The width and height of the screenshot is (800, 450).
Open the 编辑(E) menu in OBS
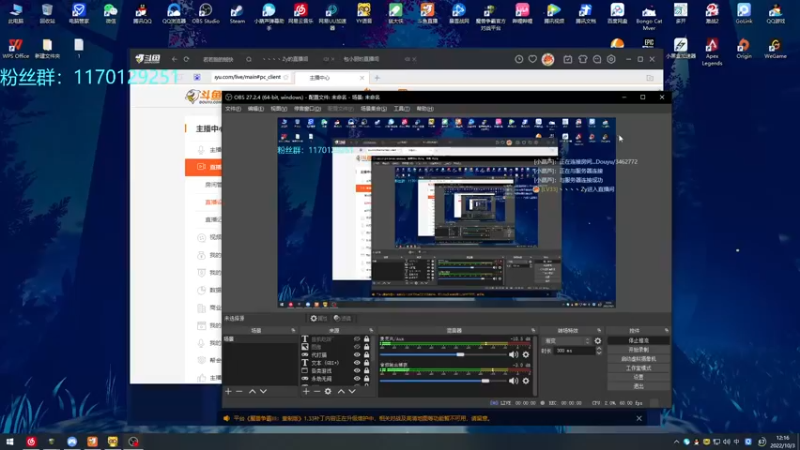coord(256,109)
